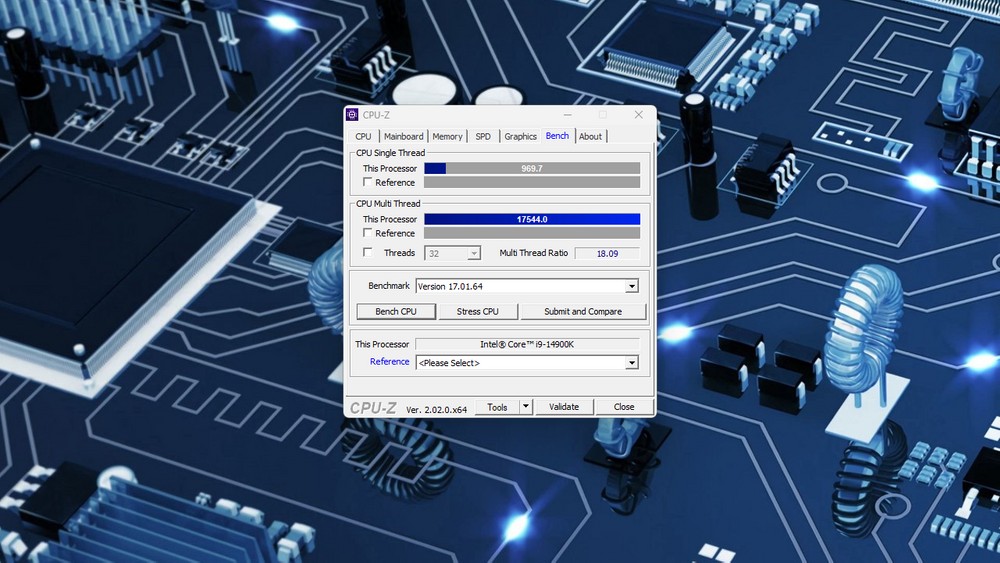Open the CPU tab

(364, 136)
